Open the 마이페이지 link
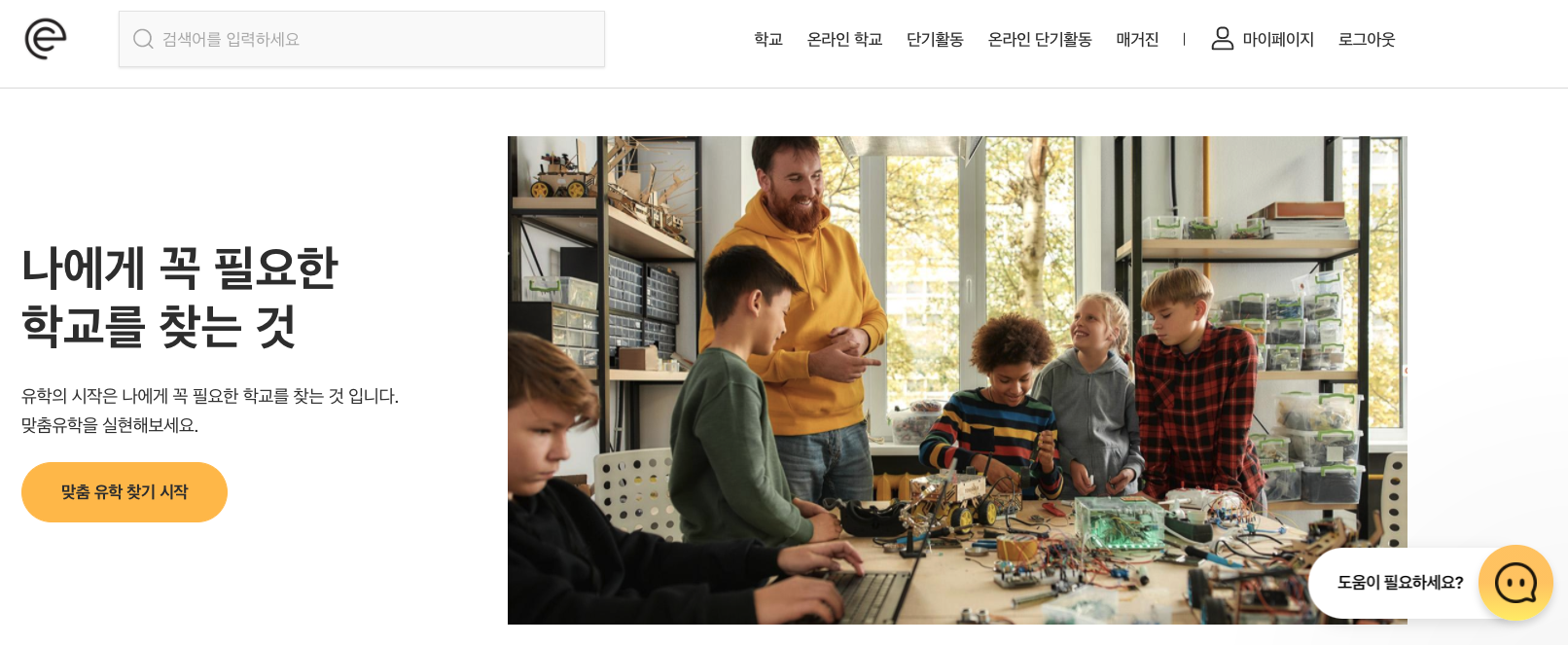The image size is (1568, 645). pos(1278,39)
